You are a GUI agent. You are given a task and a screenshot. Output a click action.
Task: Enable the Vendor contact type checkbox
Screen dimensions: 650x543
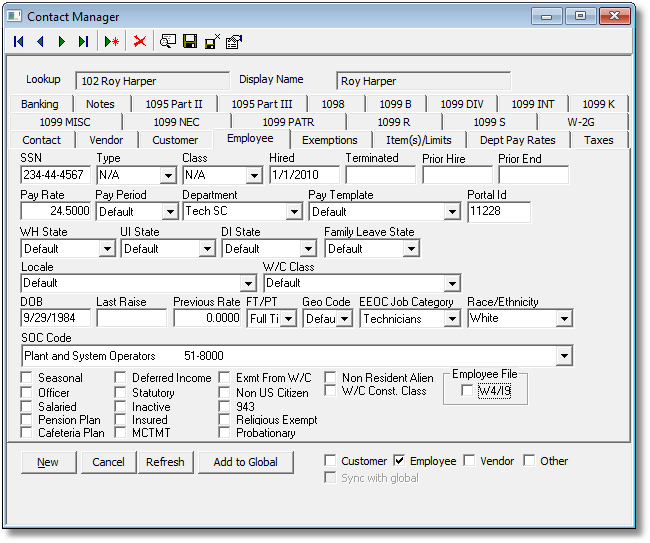click(x=469, y=461)
